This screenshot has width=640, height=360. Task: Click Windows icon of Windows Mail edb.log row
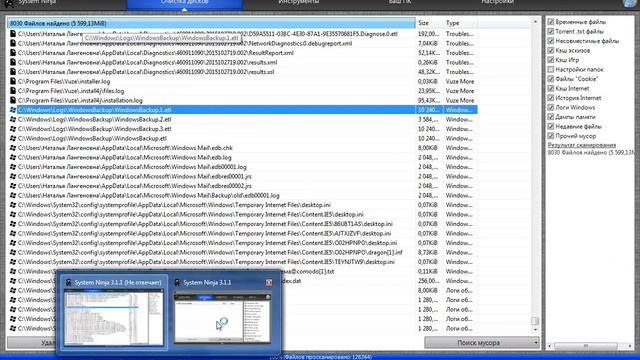tap(13, 157)
